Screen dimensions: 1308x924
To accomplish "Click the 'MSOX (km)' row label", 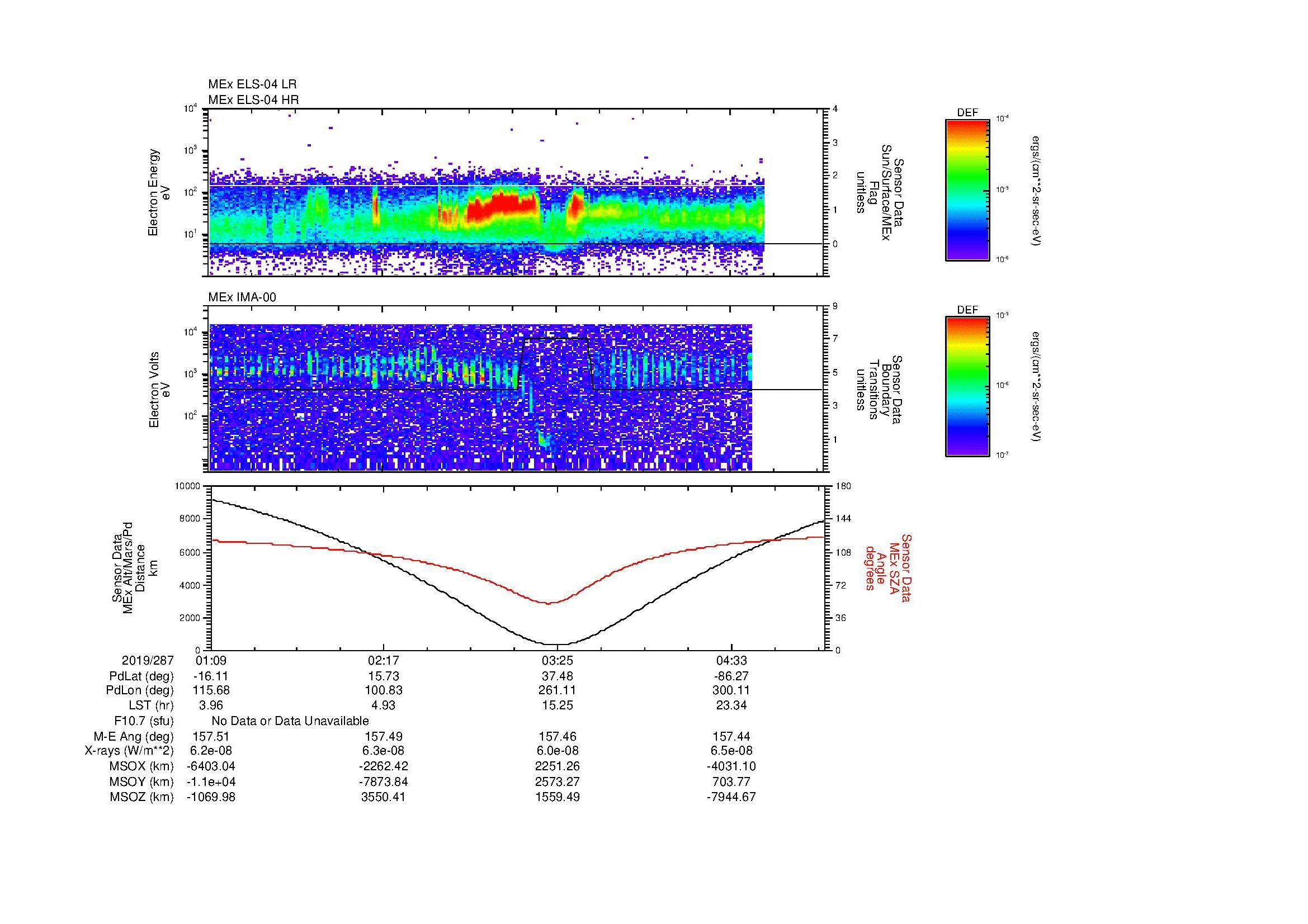I will [141, 766].
